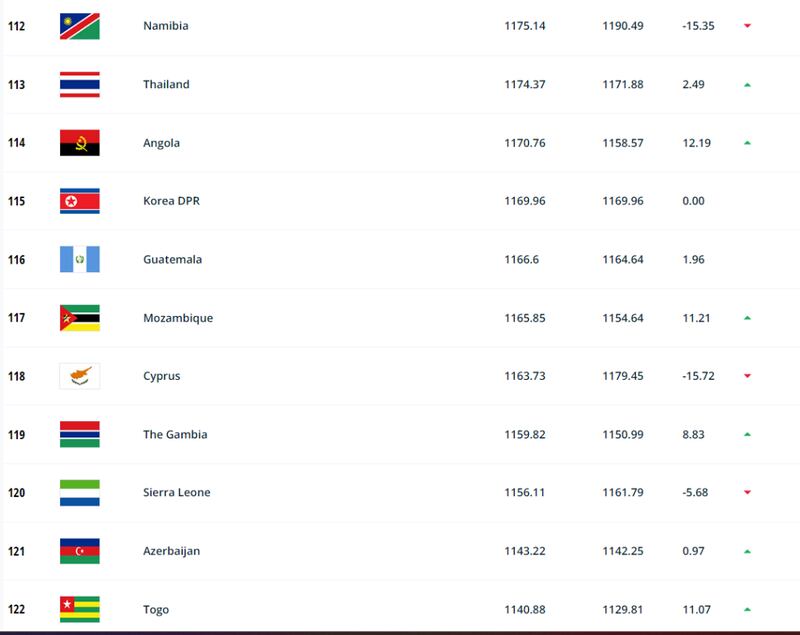This screenshot has width=800, height=635.
Task: Click the Mozambique flag icon
Action: click(x=80, y=318)
